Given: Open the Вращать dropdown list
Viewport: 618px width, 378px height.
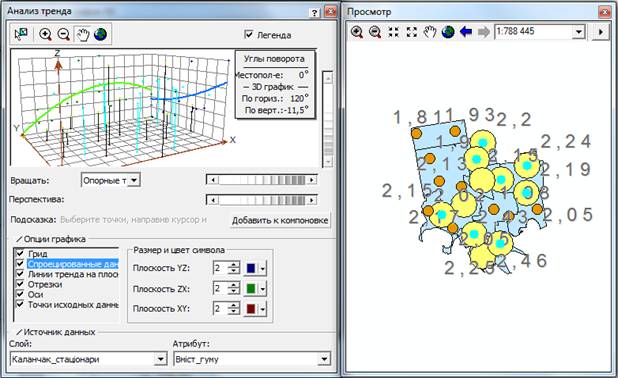Looking at the screenshot, I should 134,181.
